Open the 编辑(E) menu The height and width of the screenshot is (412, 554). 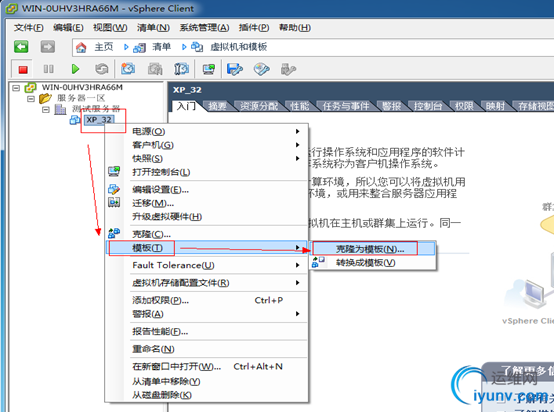point(68,28)
